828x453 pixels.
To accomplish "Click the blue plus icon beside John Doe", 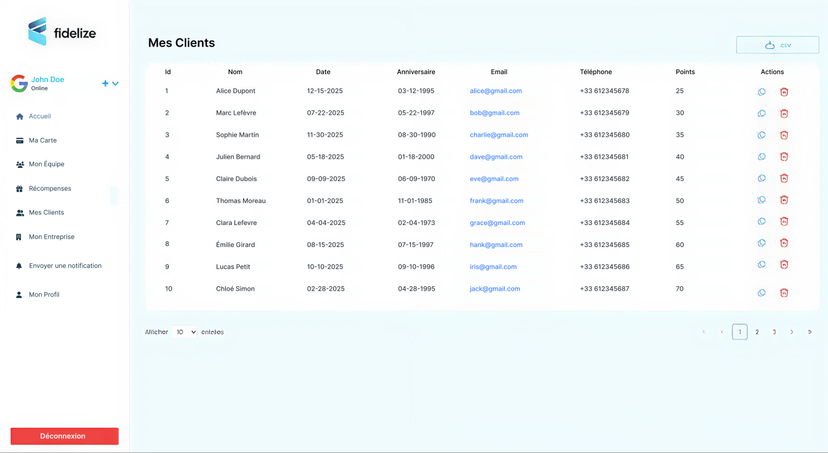I will pos(105,83).
